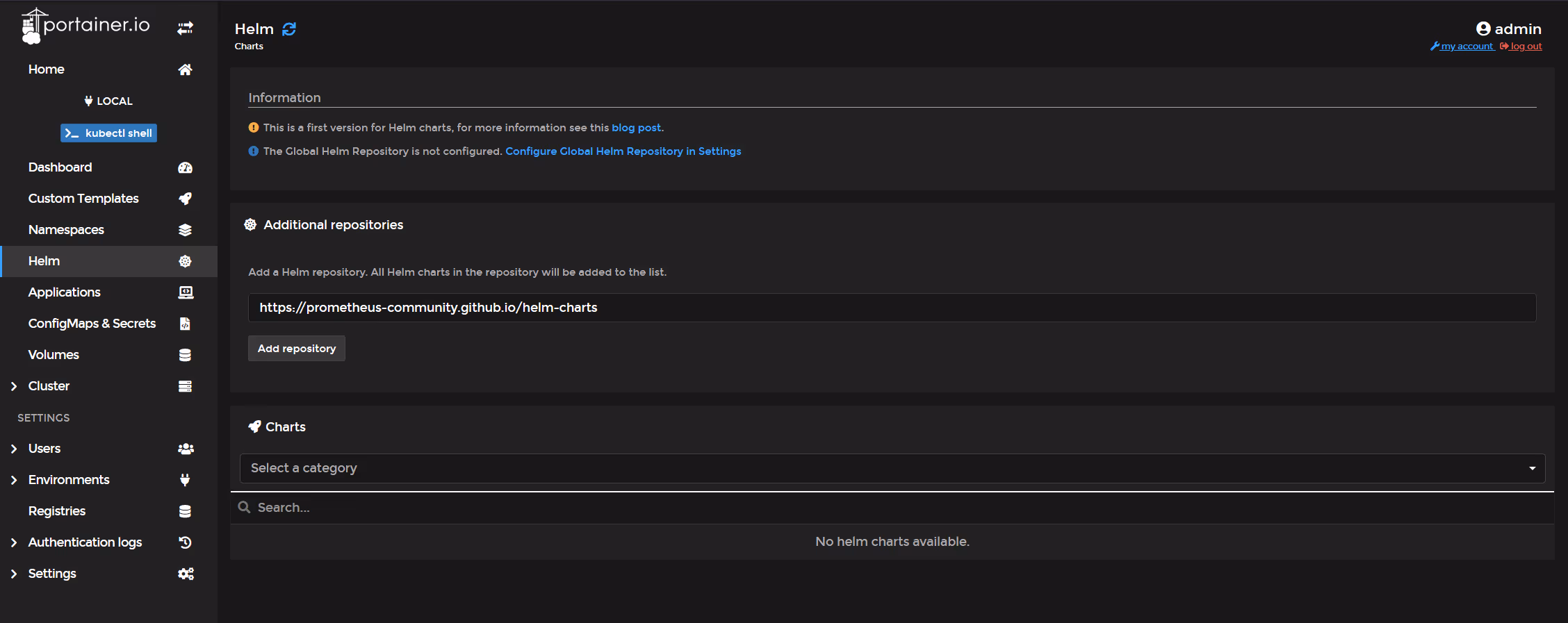Expand the Authentication logs chevron
This screenshot has width=1568, height=623.
[13, 542]
